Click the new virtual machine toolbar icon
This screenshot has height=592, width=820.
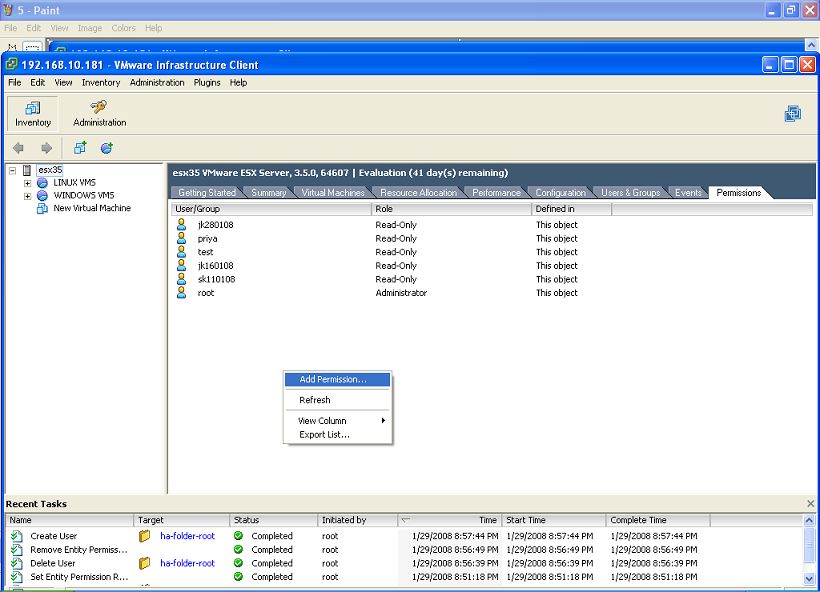(80, 148)
